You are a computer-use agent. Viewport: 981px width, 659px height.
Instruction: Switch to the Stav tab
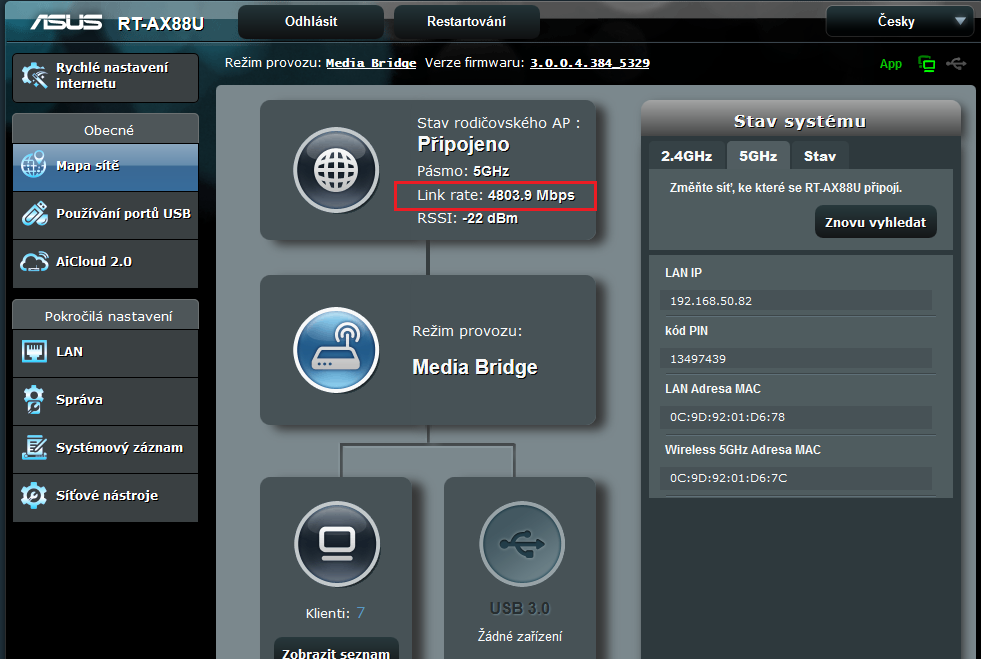click(x=820, y=156)
